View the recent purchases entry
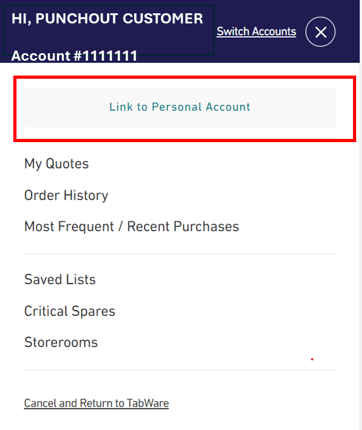This screenshot has width=362, height=430. [x=132, y=227]
